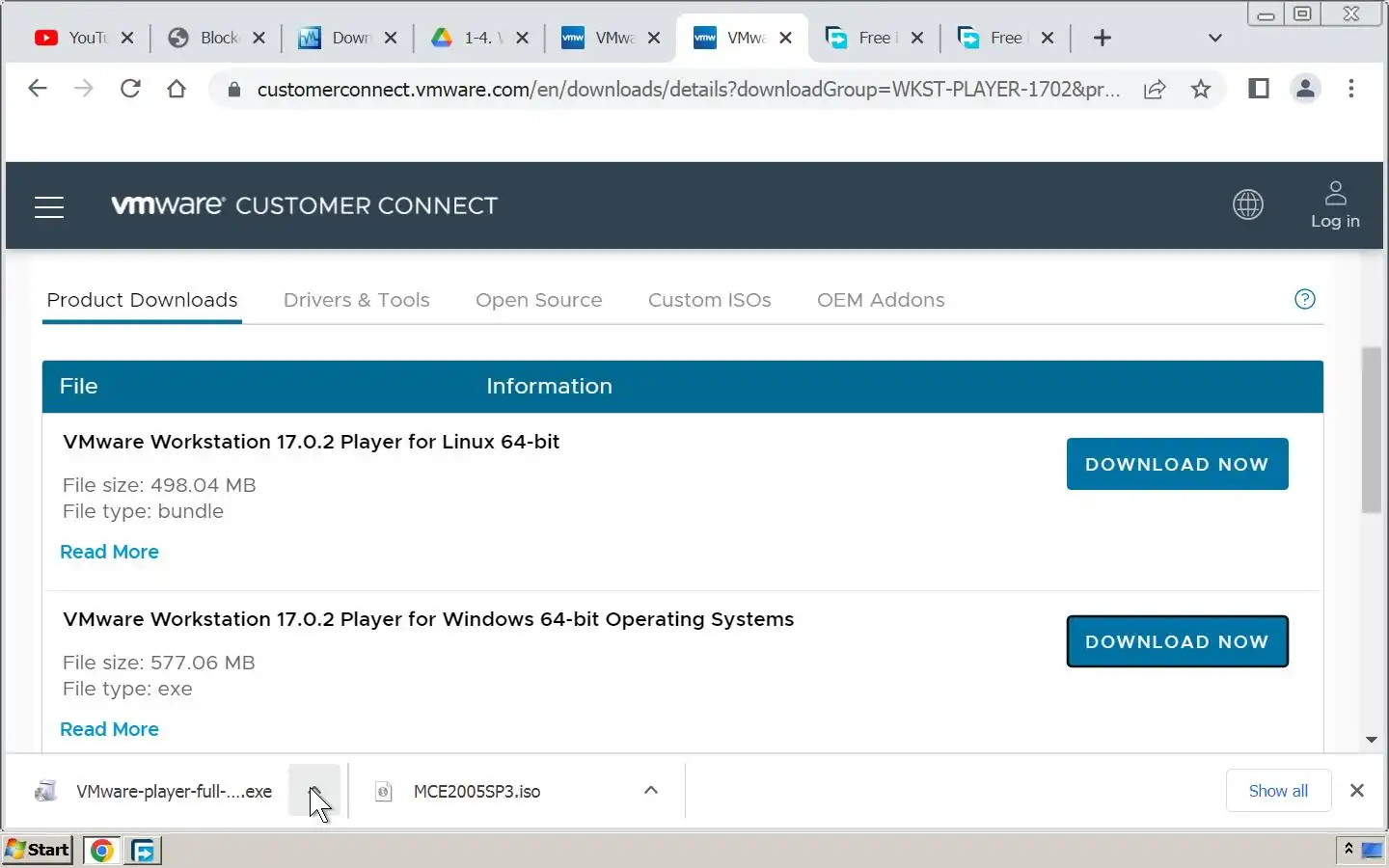1389x868 pixels.
Task: Open a new browser tab with plus
Action: pos(1103,38)
